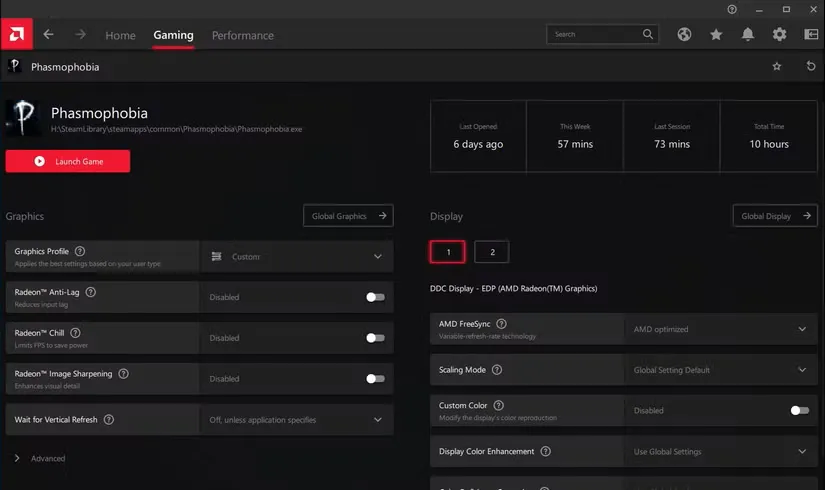This screenshot has height=490, width=825.
Task: Open settings gear icon
Action: point(779,34)
